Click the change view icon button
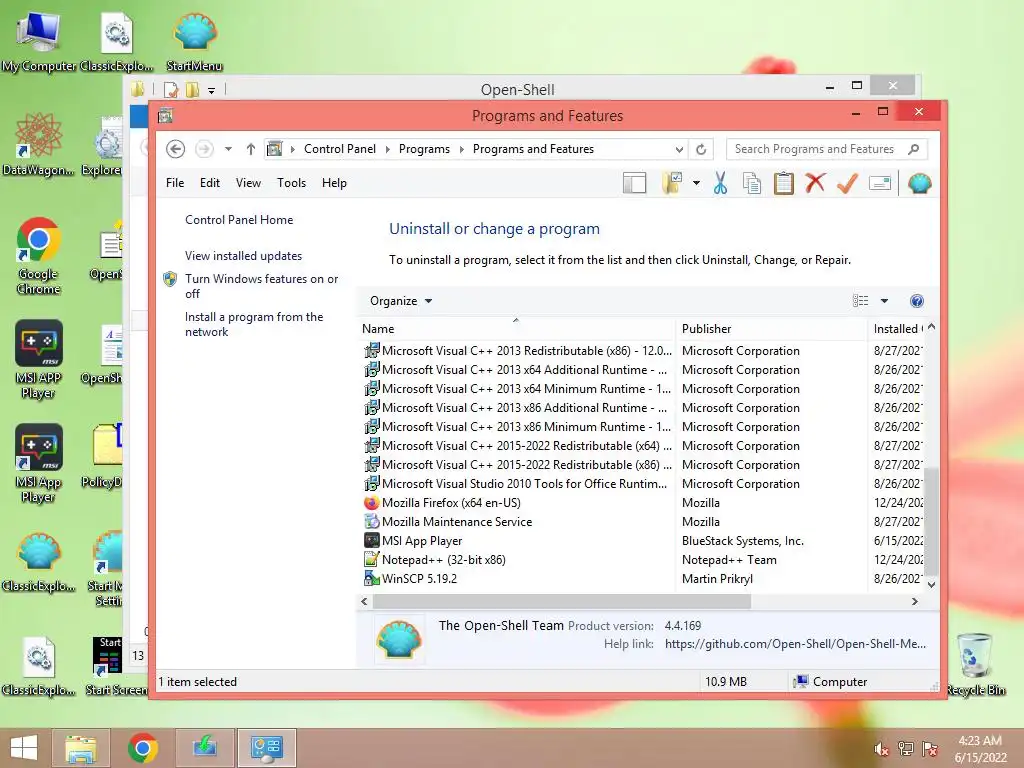This screenshot has width=1024, height=768. (x=861, y=301)
